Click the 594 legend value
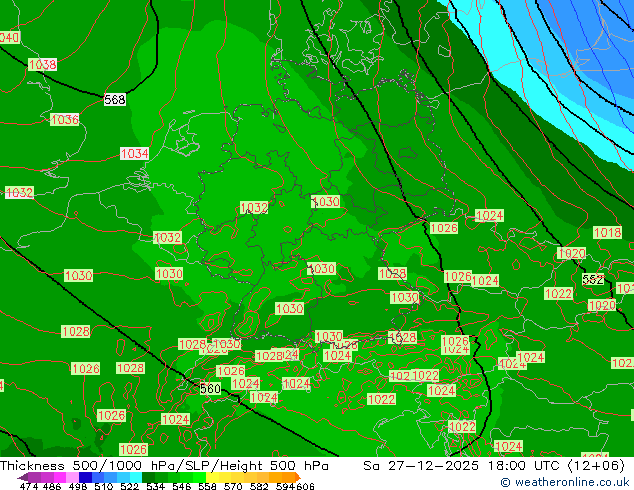This screenshot has height=490, width=634. click(285, 486)
